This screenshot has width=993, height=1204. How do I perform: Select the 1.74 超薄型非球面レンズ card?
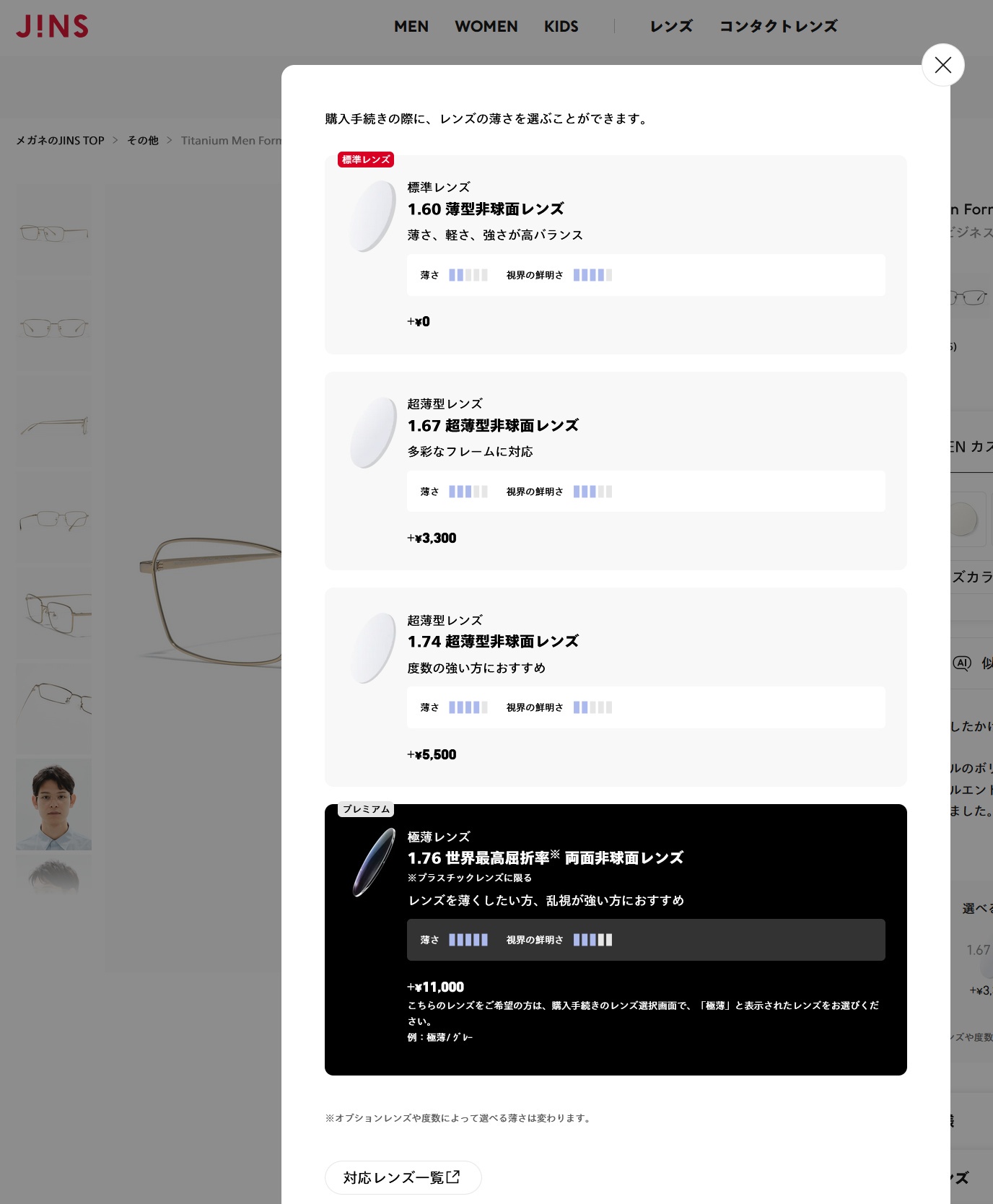coord(615,686)
